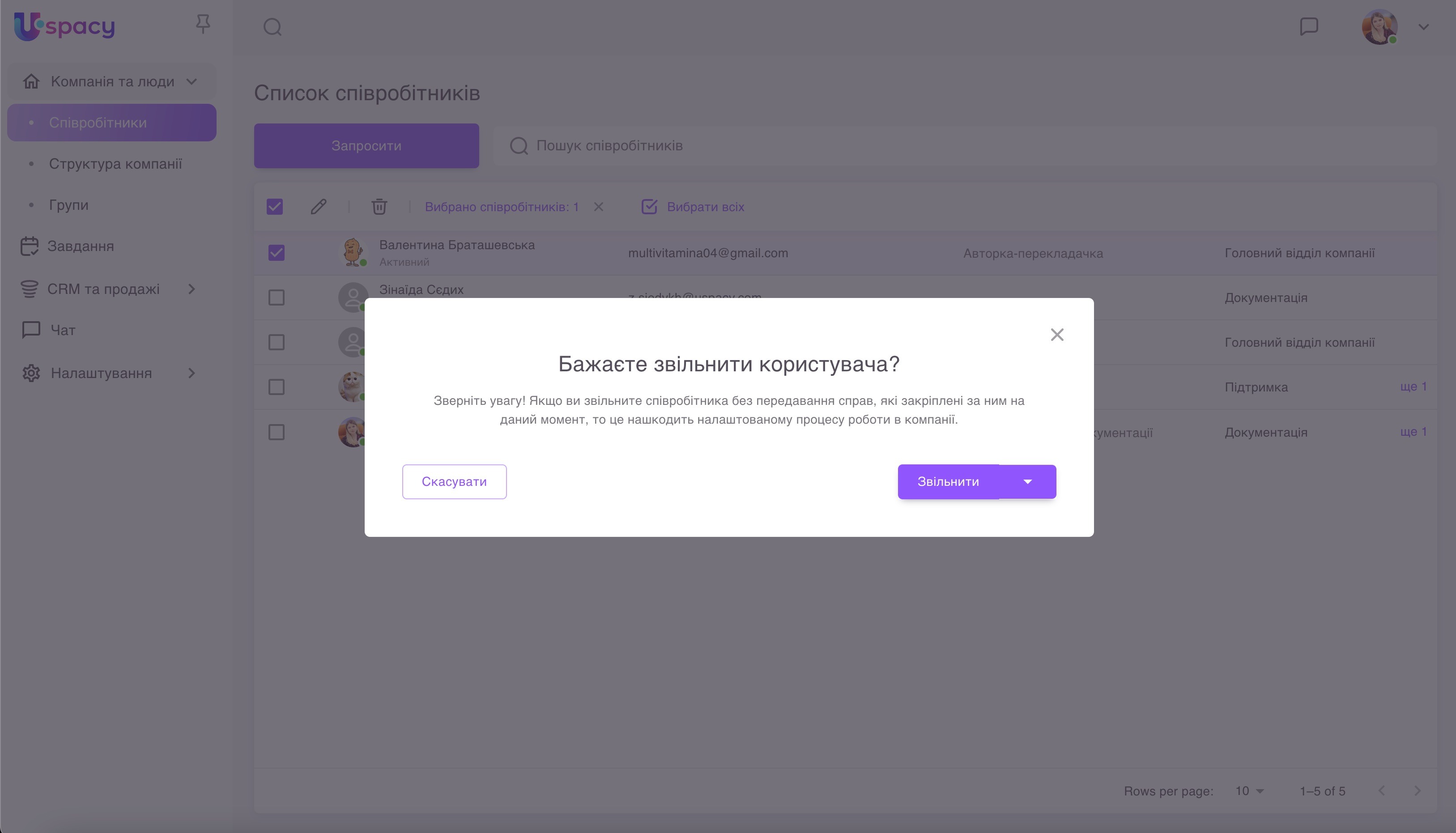
Task: Check the box for Зінаїда Сєдих
Action: coord(277,297)
